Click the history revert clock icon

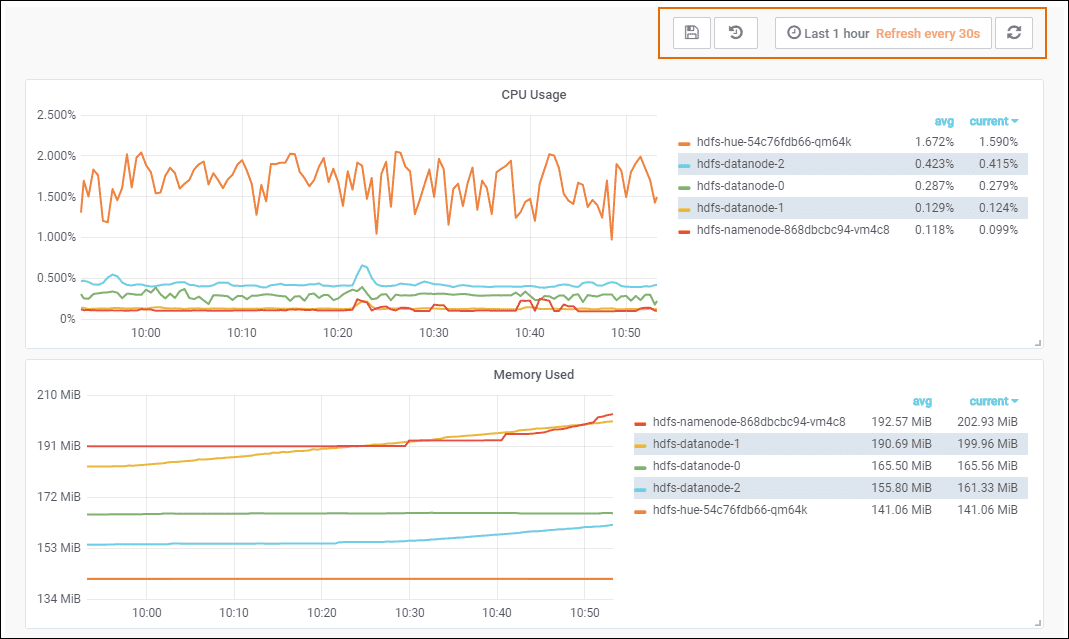[735, 33]
